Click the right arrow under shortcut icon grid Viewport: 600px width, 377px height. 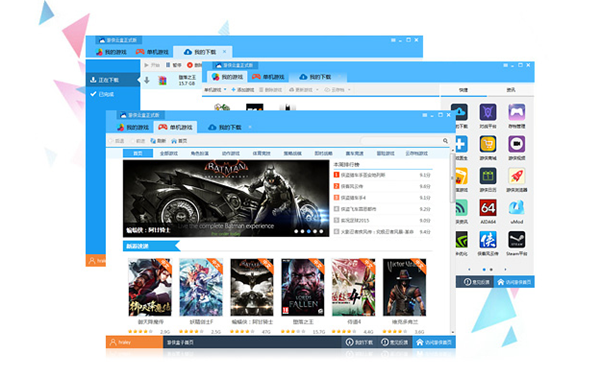(505, 269)
